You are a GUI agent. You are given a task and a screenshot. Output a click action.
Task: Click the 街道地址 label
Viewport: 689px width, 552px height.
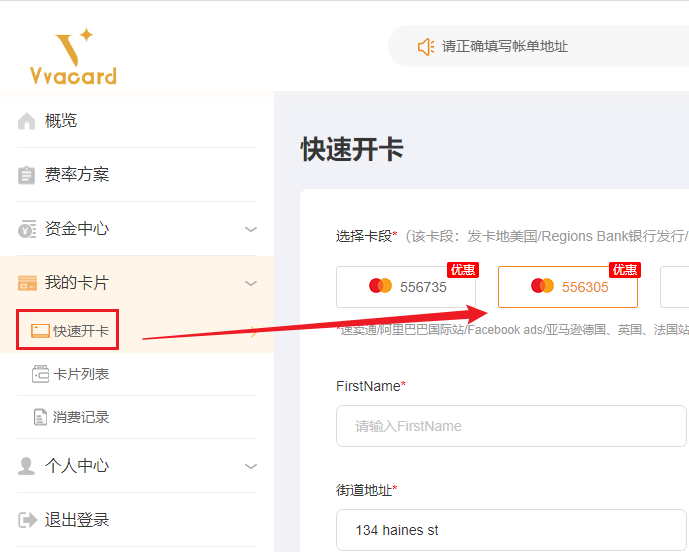pos(366,490)
